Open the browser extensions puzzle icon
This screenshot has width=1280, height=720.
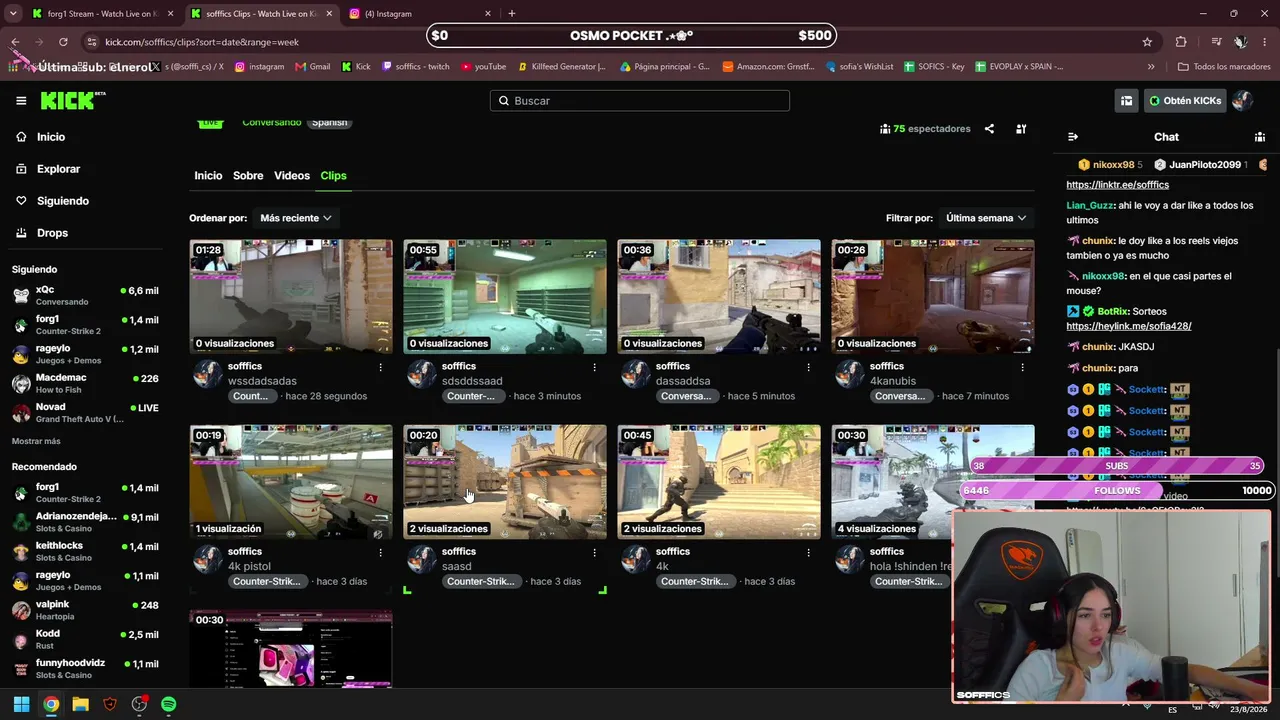[1181, 42]
